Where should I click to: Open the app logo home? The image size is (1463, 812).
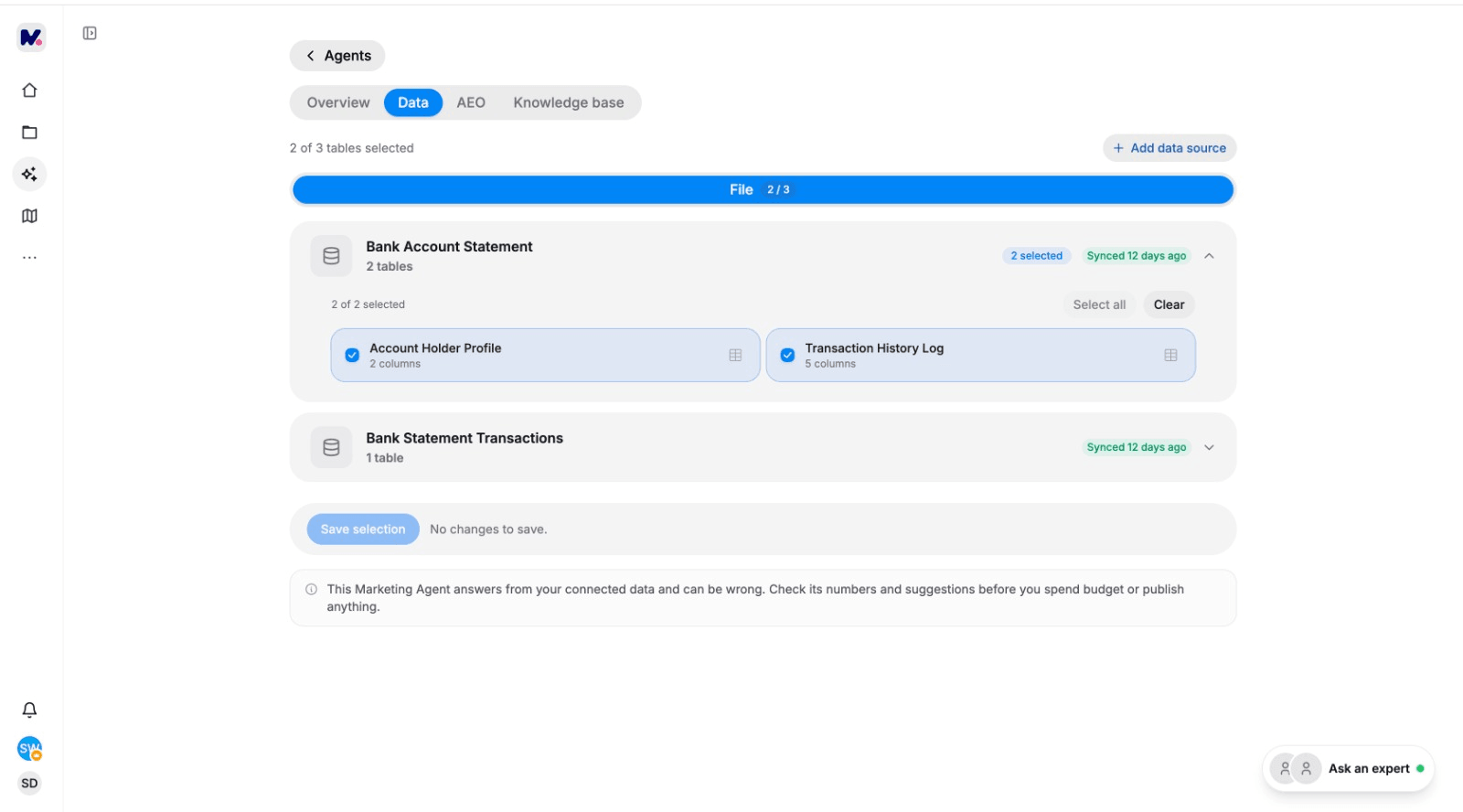tap(31, 37)
